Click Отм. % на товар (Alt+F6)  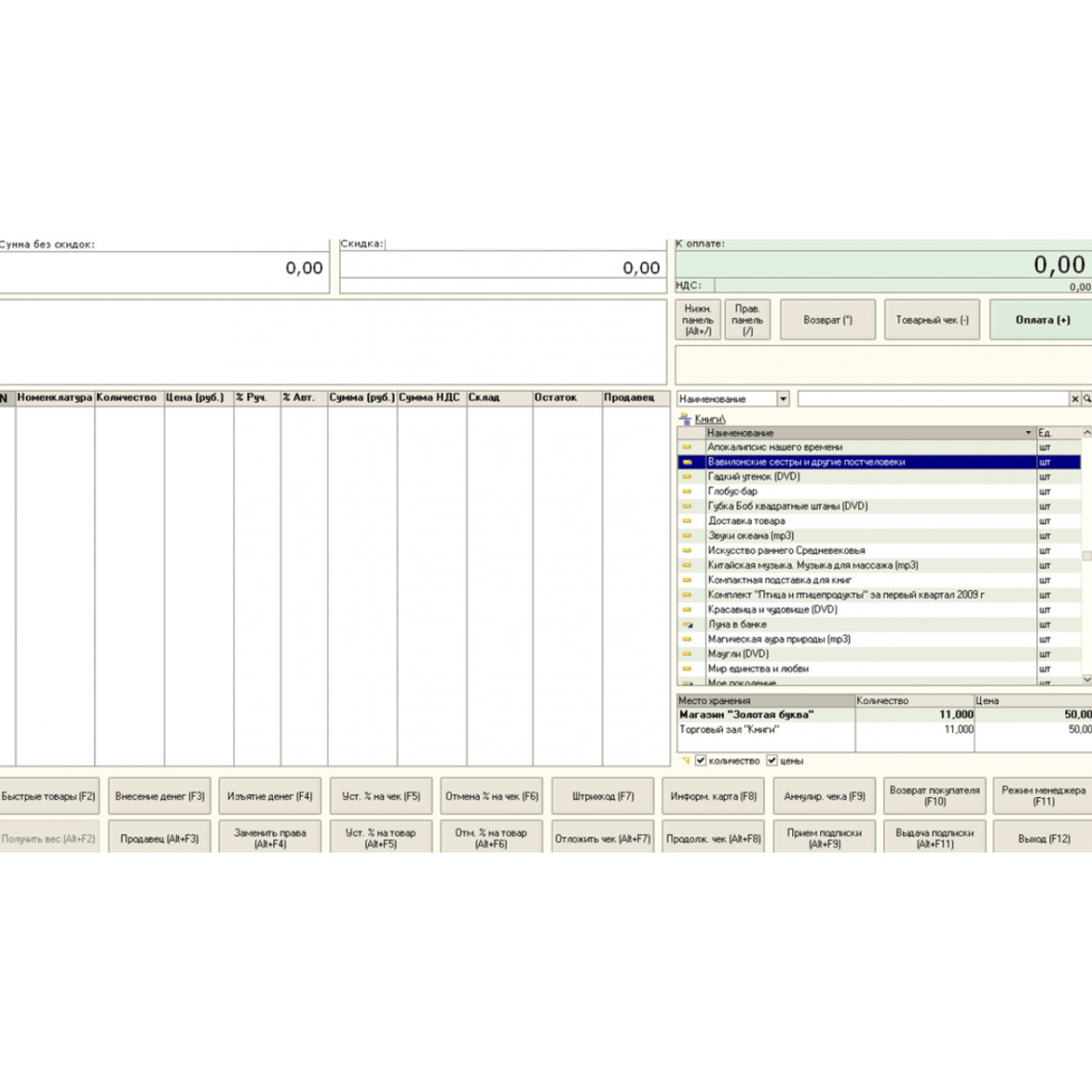491,838
